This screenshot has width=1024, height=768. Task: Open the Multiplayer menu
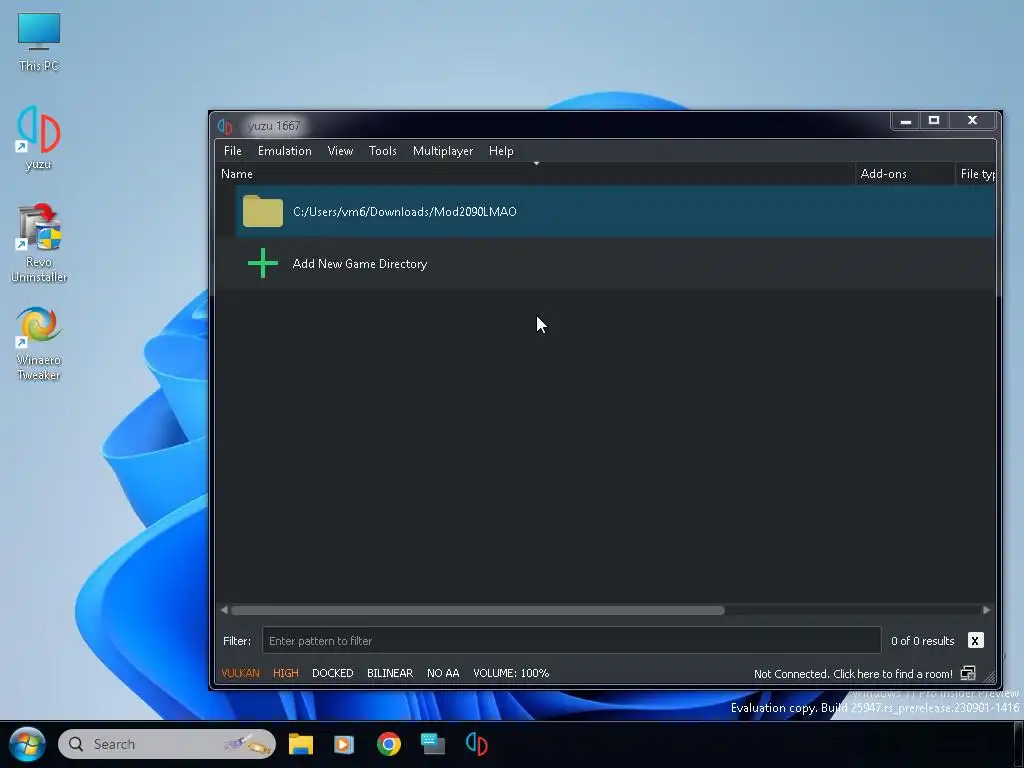(x=443, y=151)
